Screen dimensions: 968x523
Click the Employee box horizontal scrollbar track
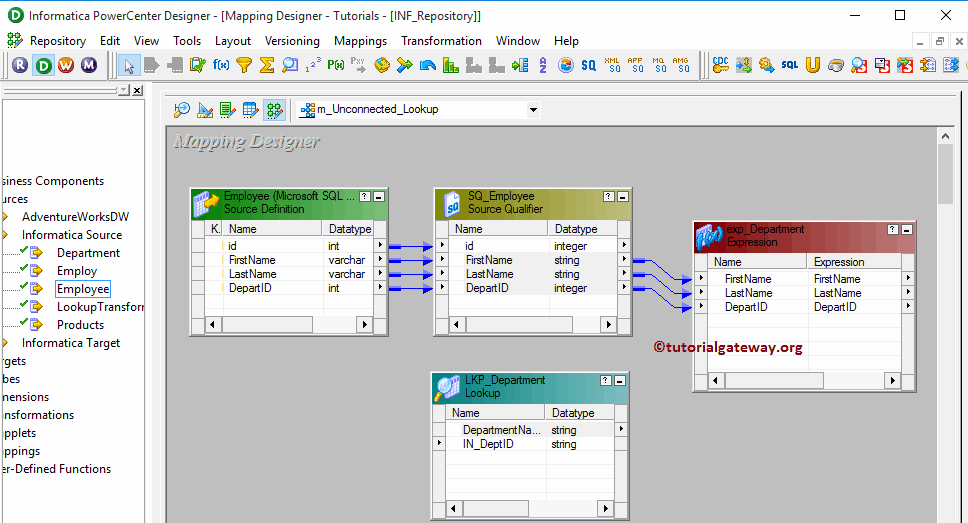point(288,324)
